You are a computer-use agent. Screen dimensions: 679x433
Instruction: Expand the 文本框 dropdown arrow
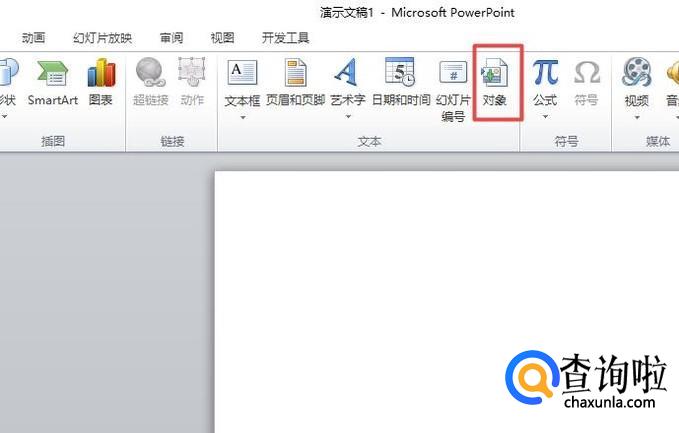pos(242,117)
